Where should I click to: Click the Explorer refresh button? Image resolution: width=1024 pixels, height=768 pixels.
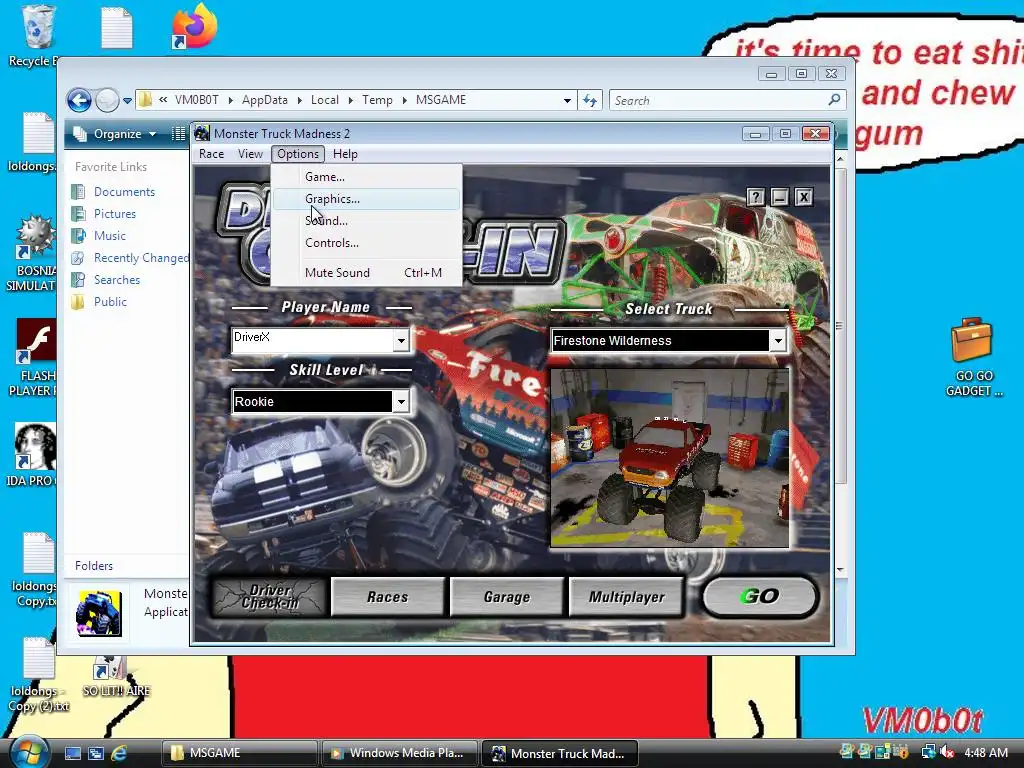coord(590,101)
